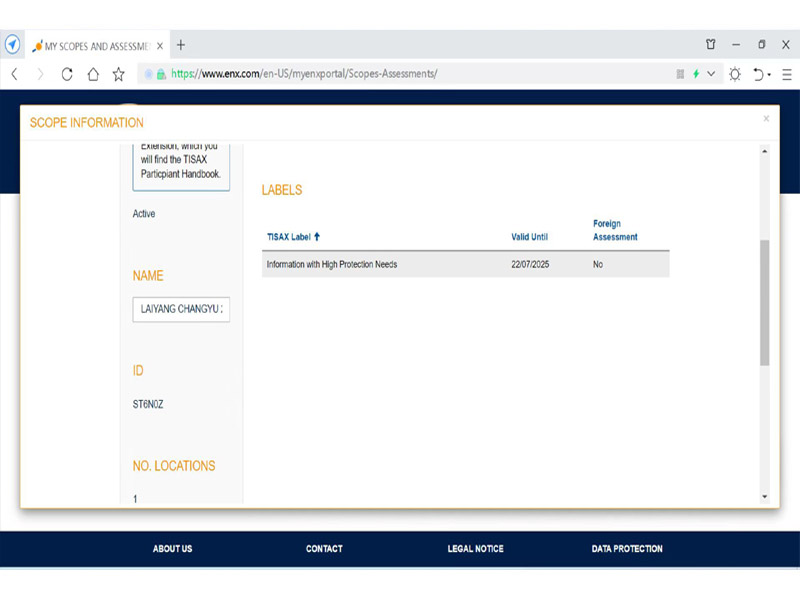Click the dialog vertical scrollbar thumb
This screenshot has height=600, width=800.
764,302
